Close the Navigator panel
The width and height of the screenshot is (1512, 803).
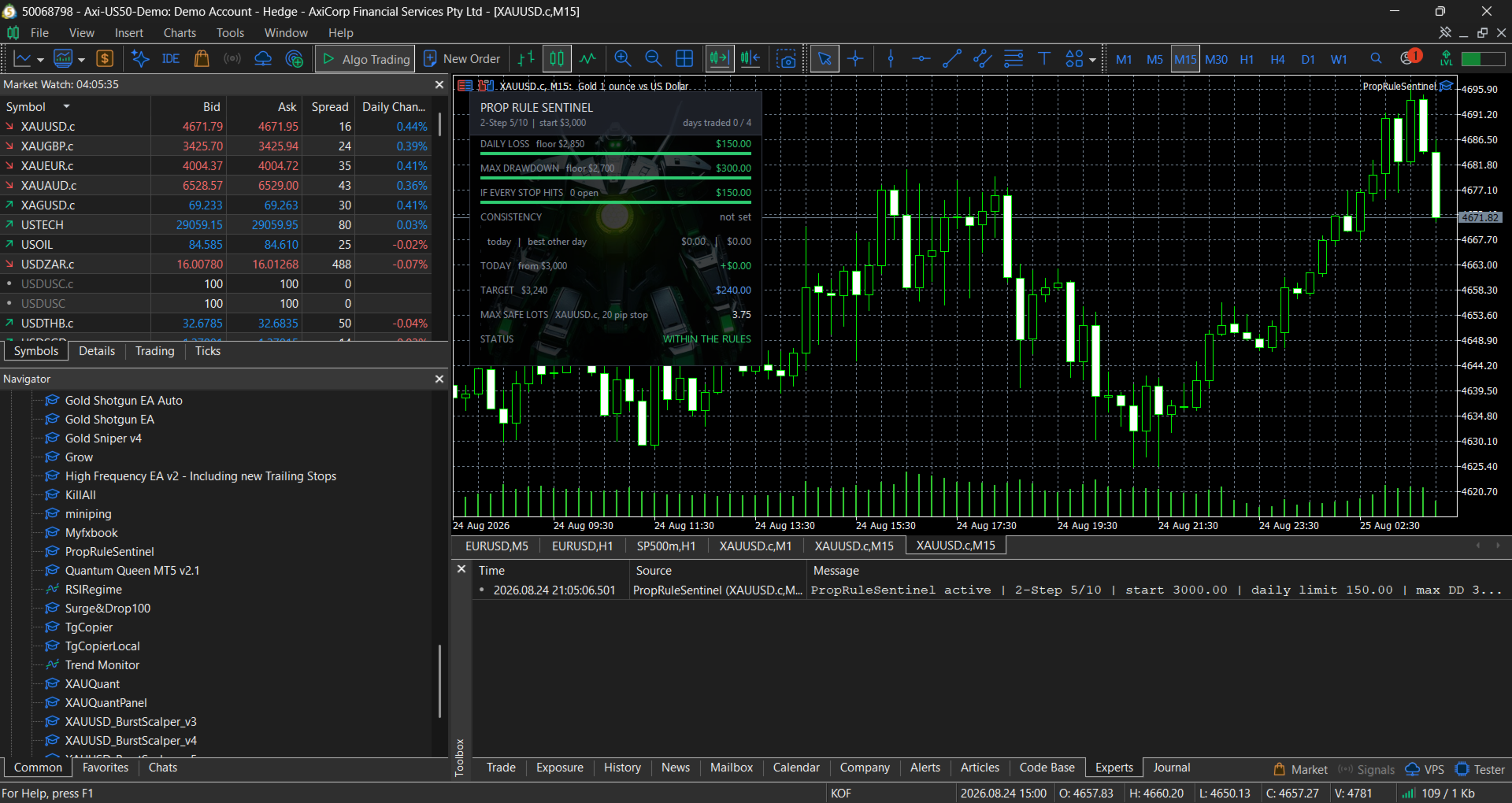439,379
